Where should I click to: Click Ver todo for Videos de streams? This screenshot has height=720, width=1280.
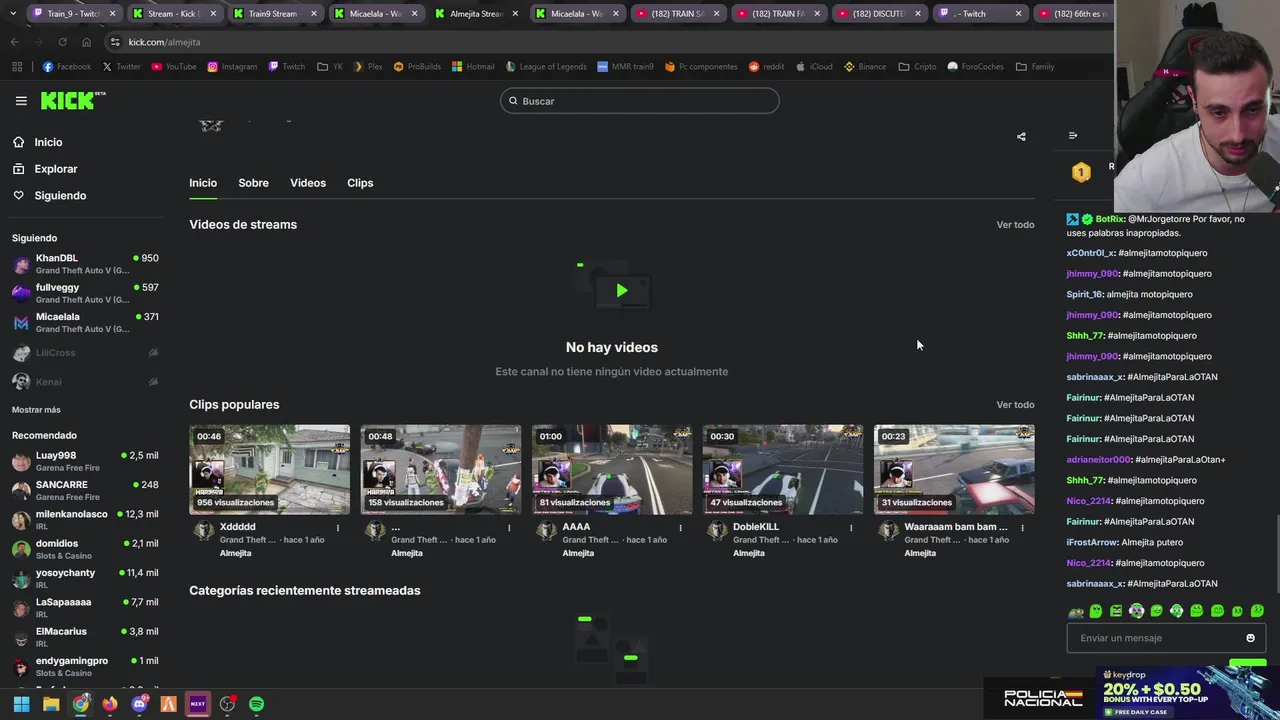(x=1015, y=225)
